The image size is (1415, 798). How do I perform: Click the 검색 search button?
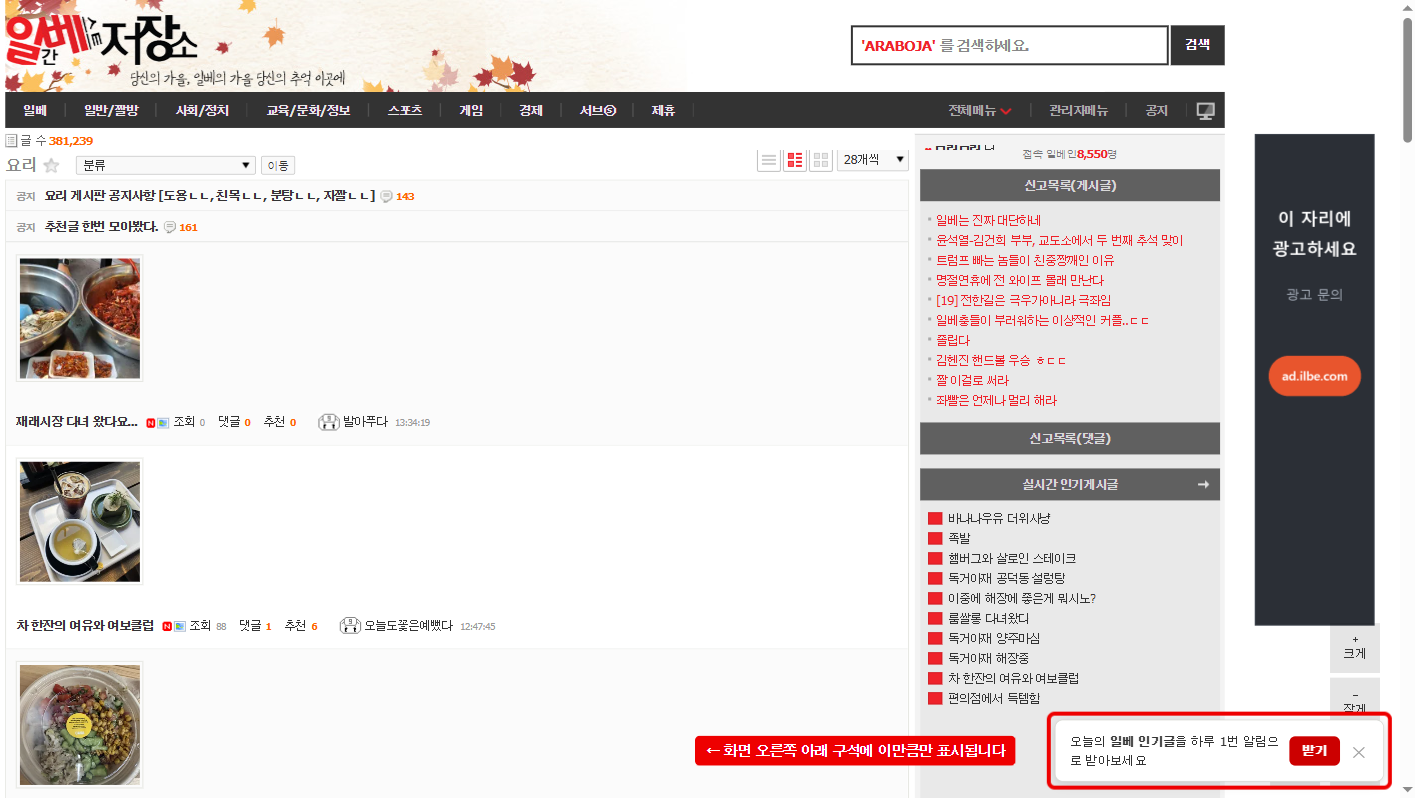tap(1197, 45)
